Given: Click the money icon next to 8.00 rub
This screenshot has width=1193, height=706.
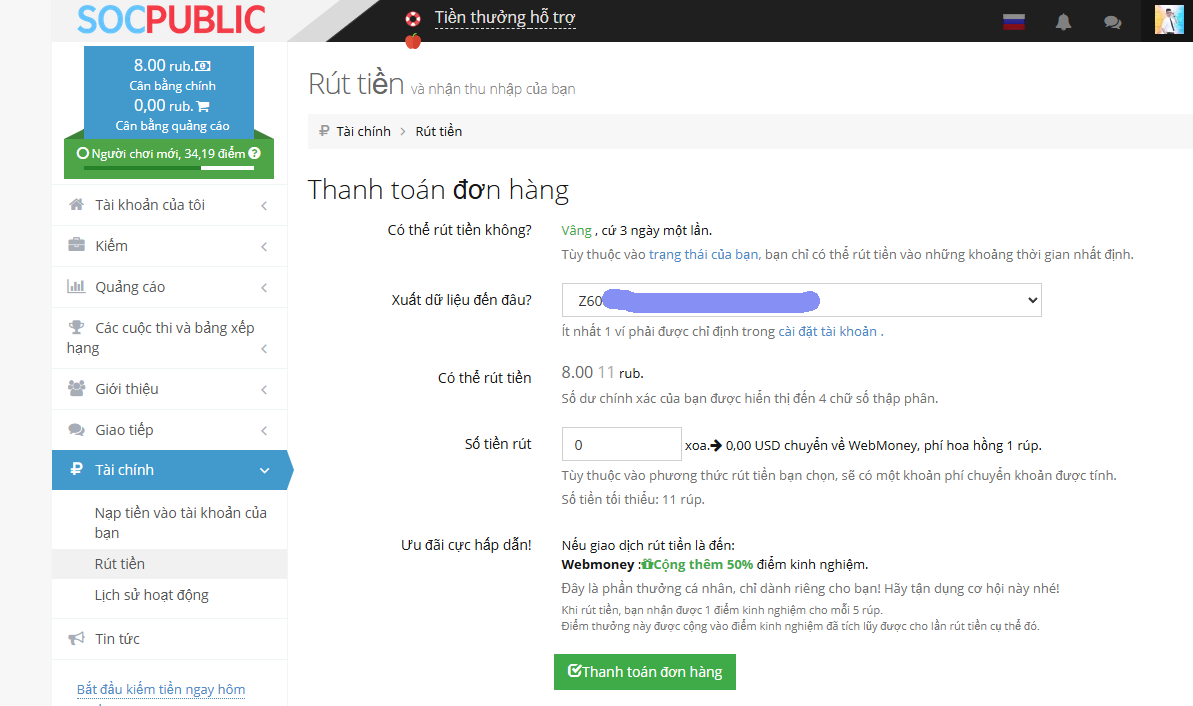Looking at the screenshot, I should 203,66.
